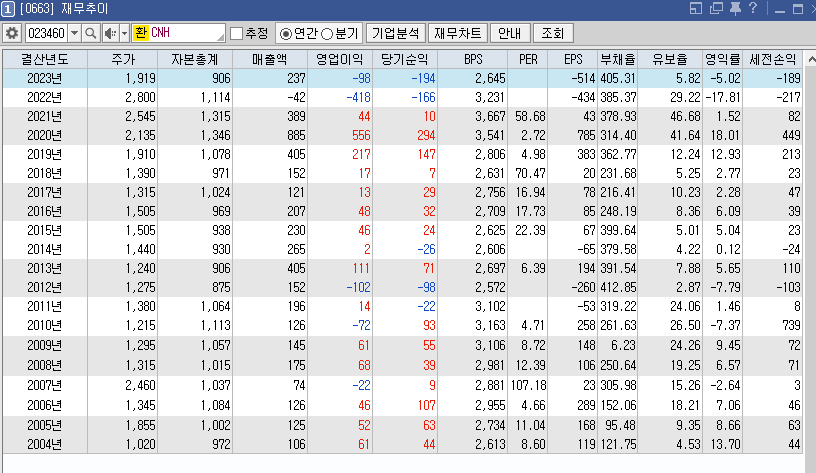The width and height of the screenshot is (816, 473).
Task: Expand the stock code 023460 dropdown
Action: [x=74, y=33]
